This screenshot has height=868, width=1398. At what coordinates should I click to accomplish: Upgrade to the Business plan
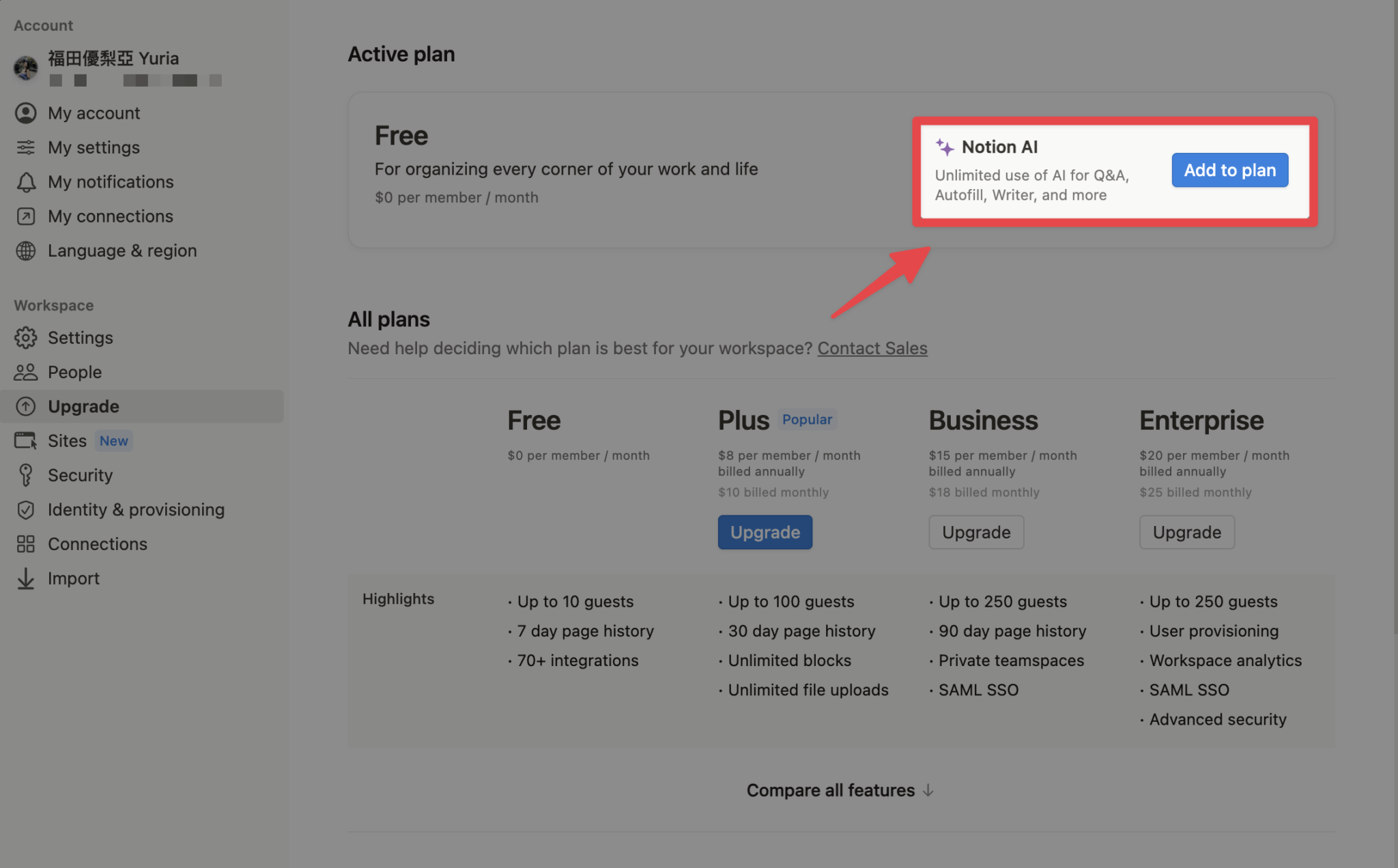coord(975,532)
